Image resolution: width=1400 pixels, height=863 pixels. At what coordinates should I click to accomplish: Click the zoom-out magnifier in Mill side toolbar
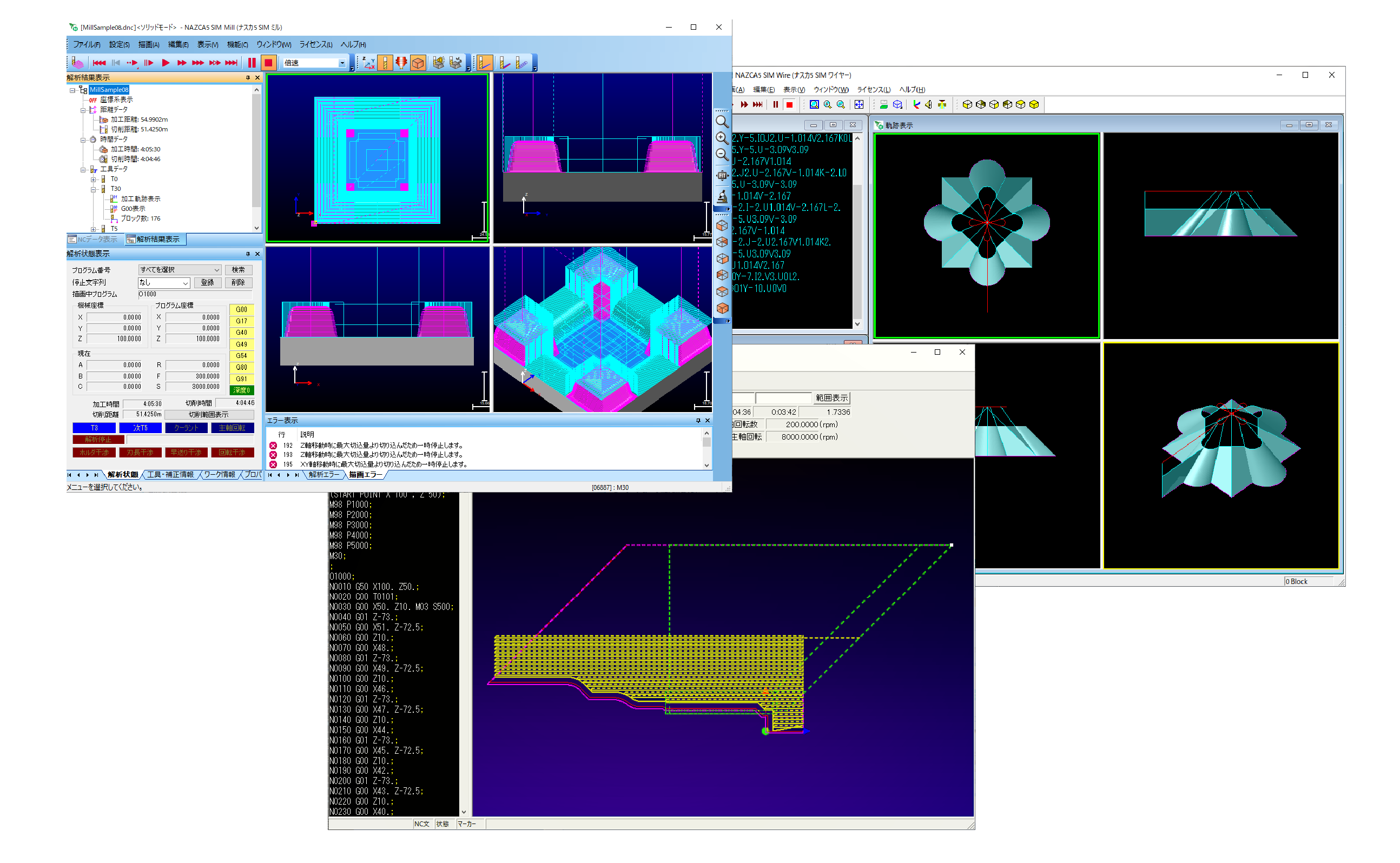coord(722,155)
